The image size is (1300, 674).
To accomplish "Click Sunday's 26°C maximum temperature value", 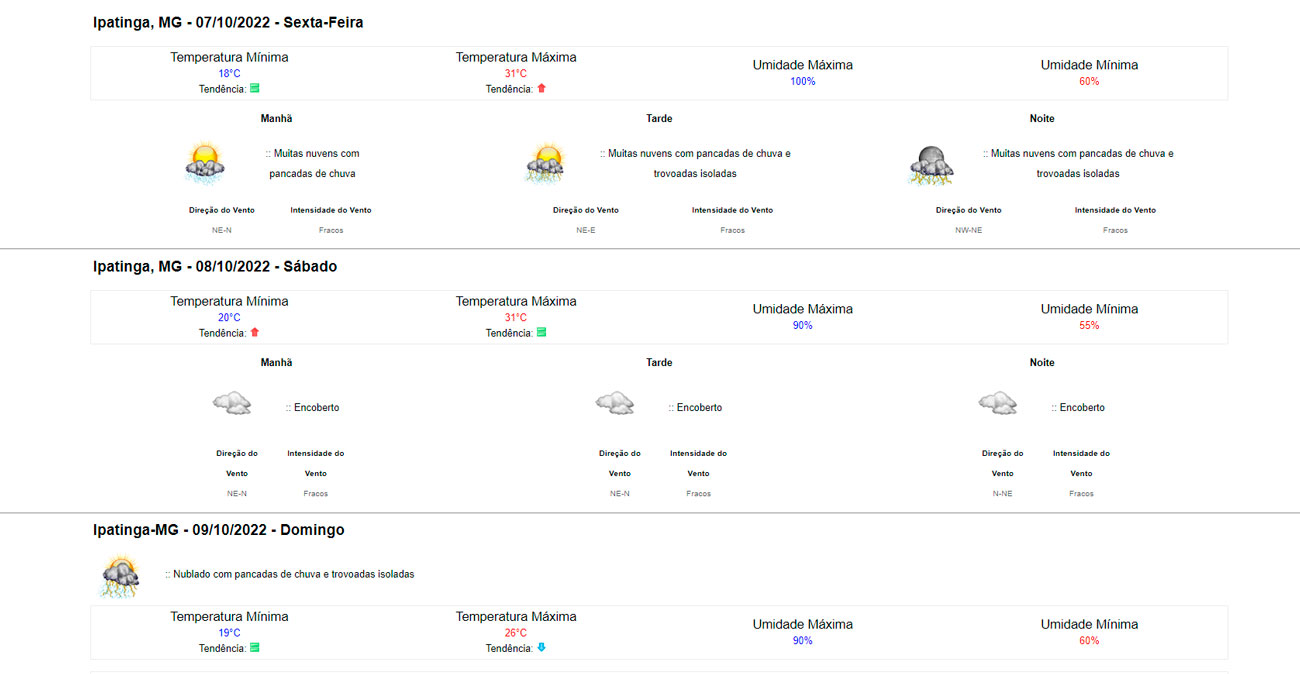I will pyautogui.click(x=516, y=633).
